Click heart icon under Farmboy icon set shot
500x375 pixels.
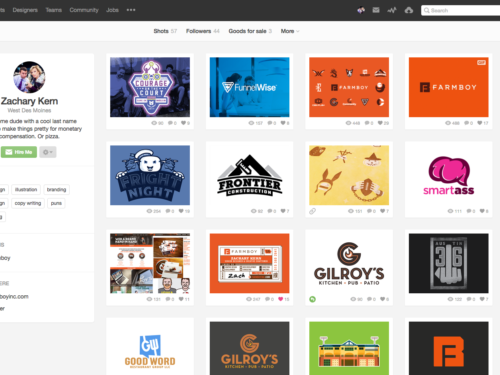380,123
